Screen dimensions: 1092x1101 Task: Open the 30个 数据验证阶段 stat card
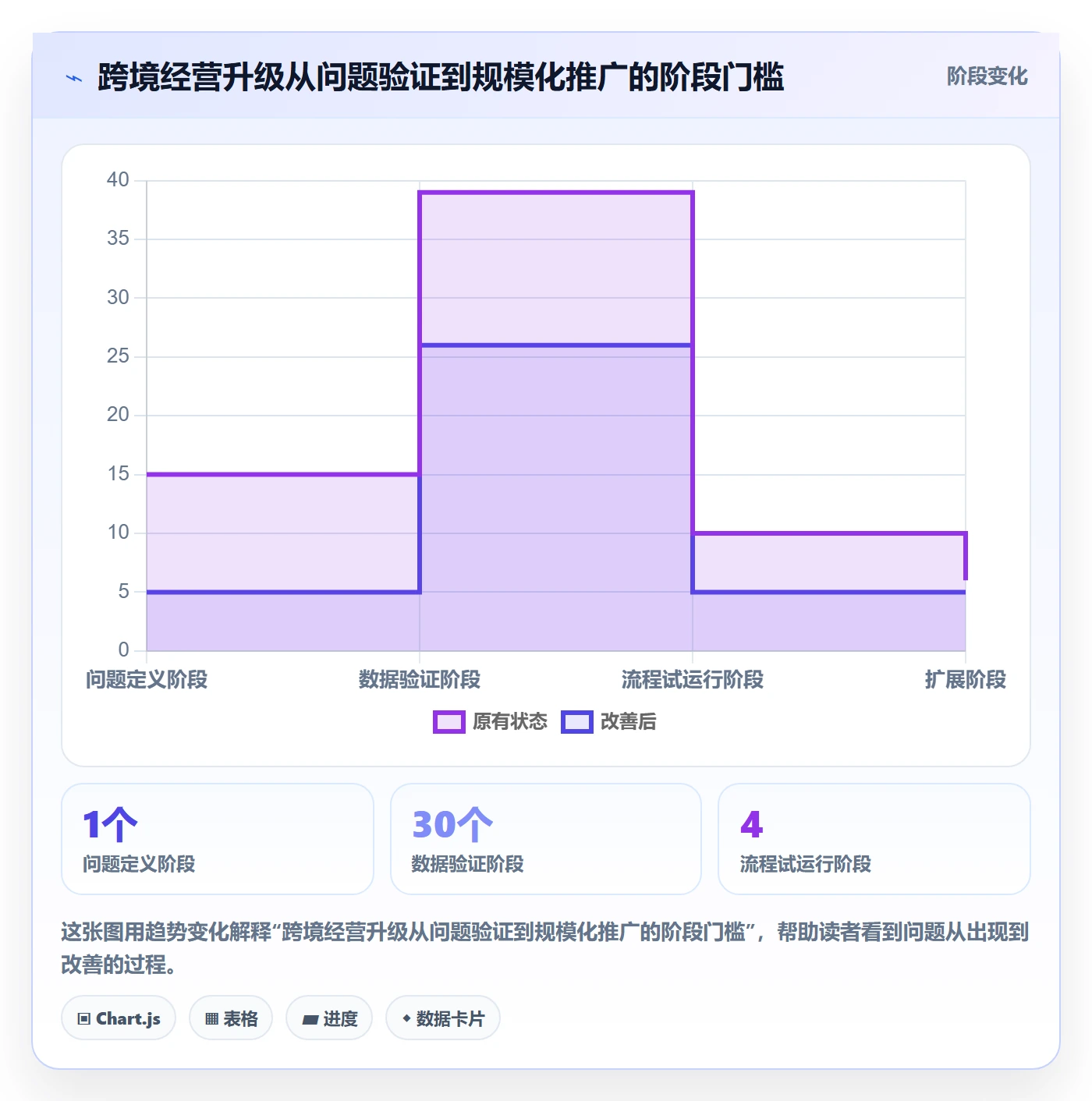546,839
